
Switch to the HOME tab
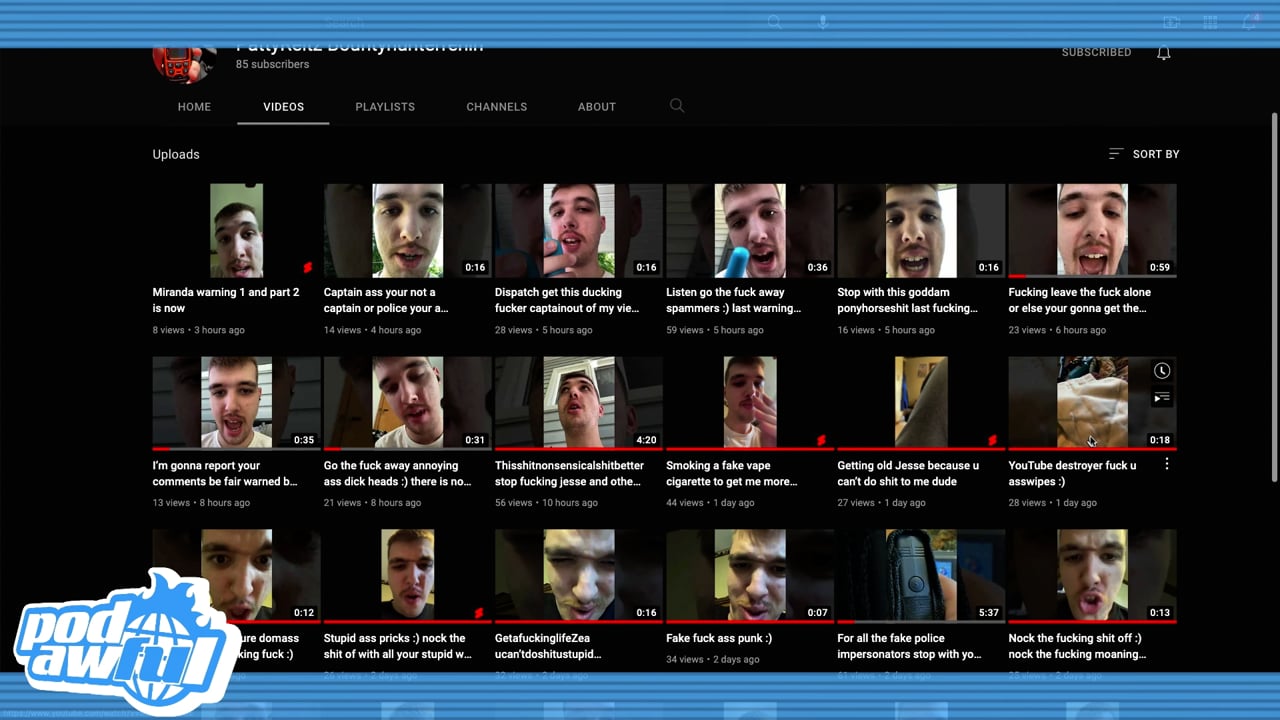click(x=194, y=107)
